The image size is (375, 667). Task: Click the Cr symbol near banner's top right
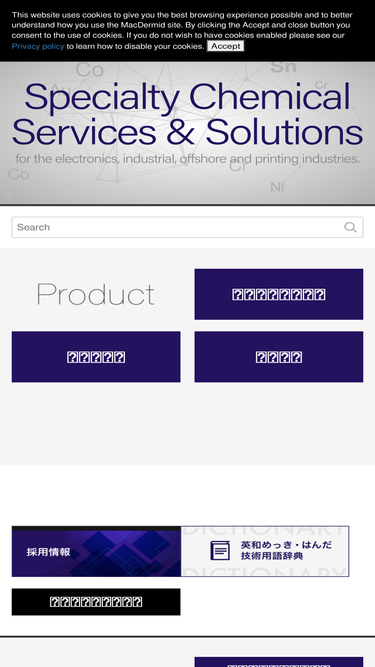click(x=321, y=85)
